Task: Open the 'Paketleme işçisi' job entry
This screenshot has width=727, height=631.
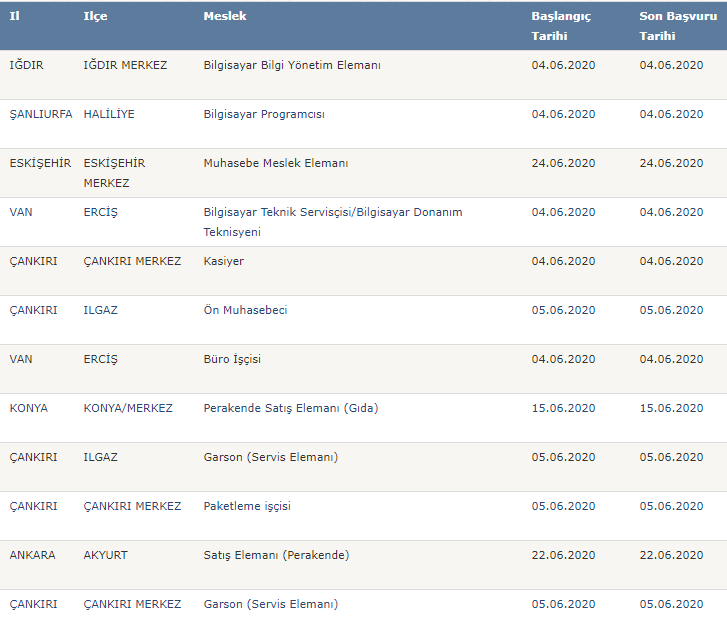Action: pos(247,506)
